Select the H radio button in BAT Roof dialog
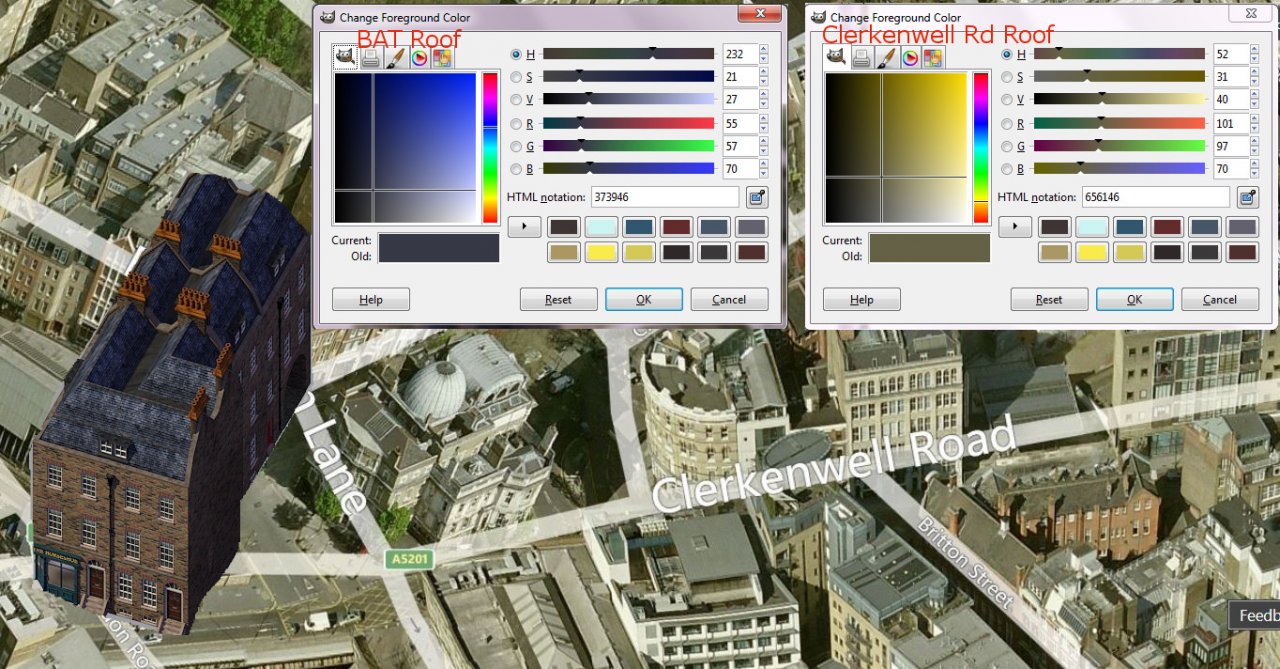1280x669 pixels. point(516,54)
